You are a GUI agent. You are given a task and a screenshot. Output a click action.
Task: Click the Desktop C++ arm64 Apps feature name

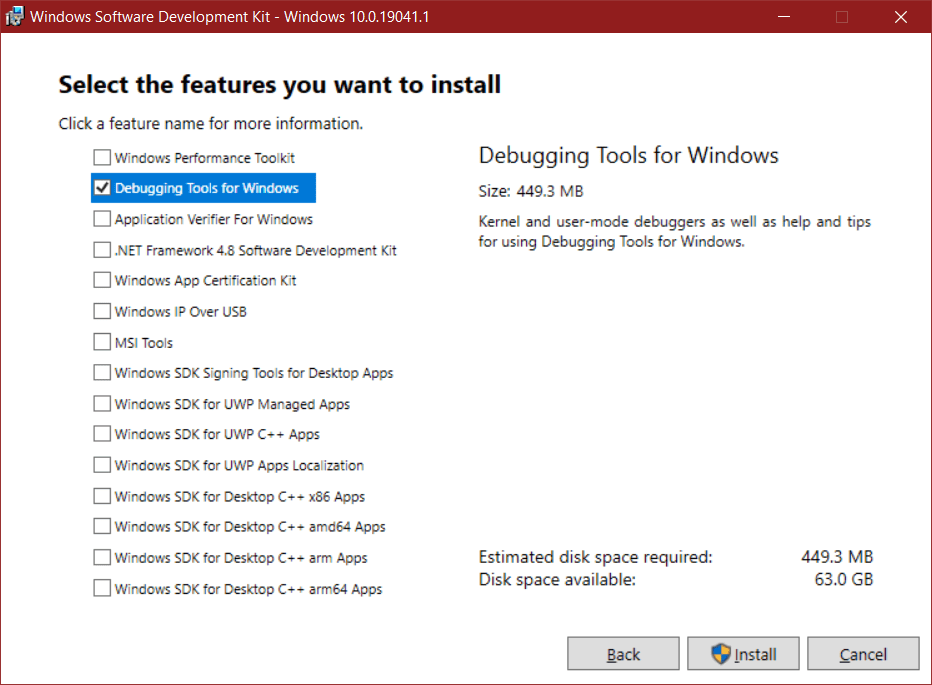(248, 589)
